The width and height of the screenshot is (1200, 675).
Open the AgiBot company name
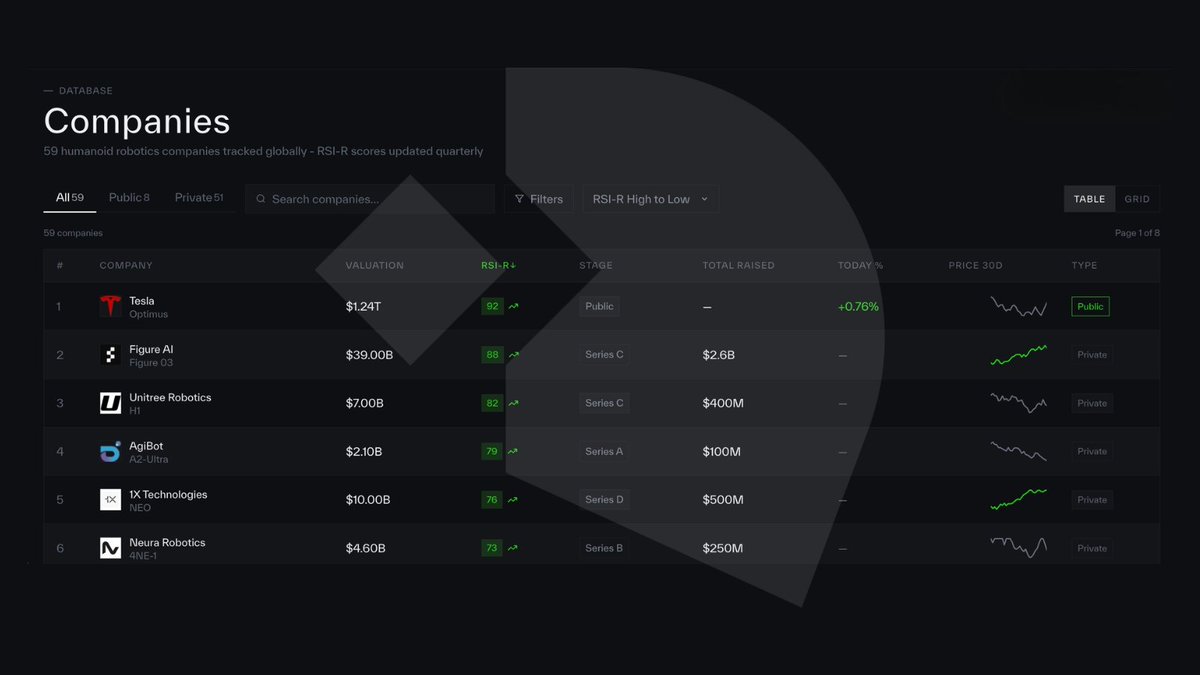point(146,446)
